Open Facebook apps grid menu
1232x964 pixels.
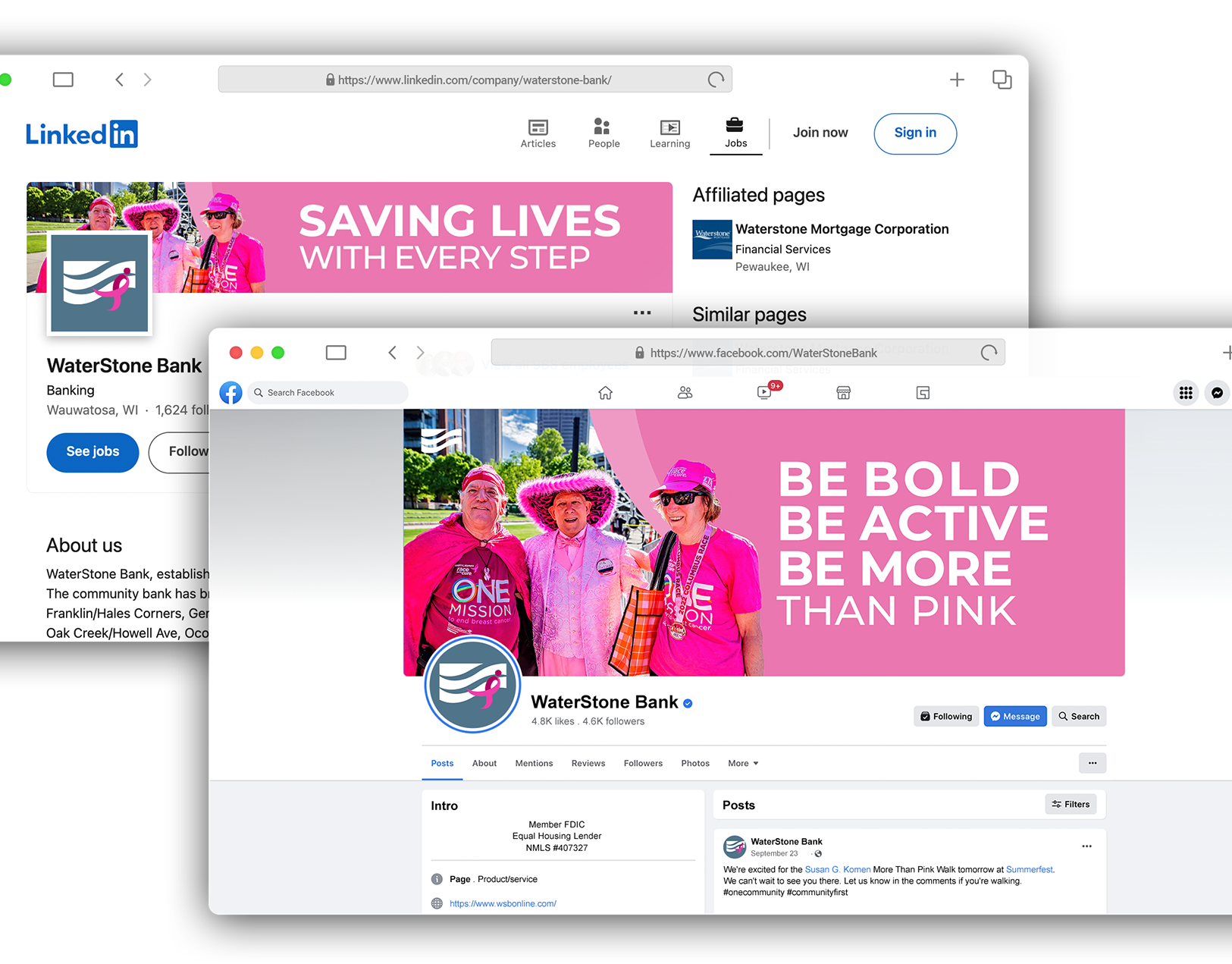pyautogui.click(x=1186, y=393)
